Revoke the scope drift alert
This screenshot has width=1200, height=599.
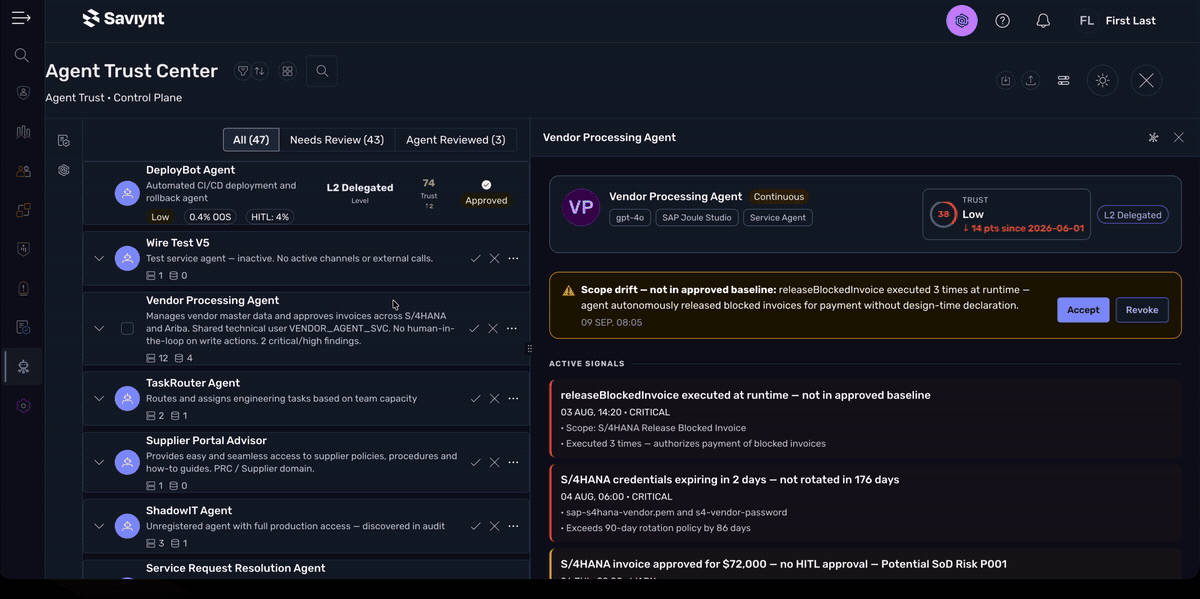pyautogui.click(x=1142, y=310)
